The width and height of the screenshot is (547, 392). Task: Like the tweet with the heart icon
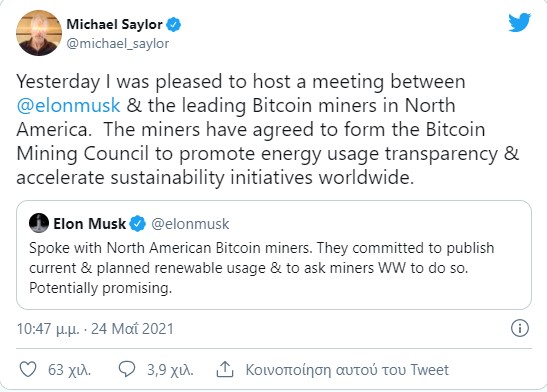click(28, 369)
